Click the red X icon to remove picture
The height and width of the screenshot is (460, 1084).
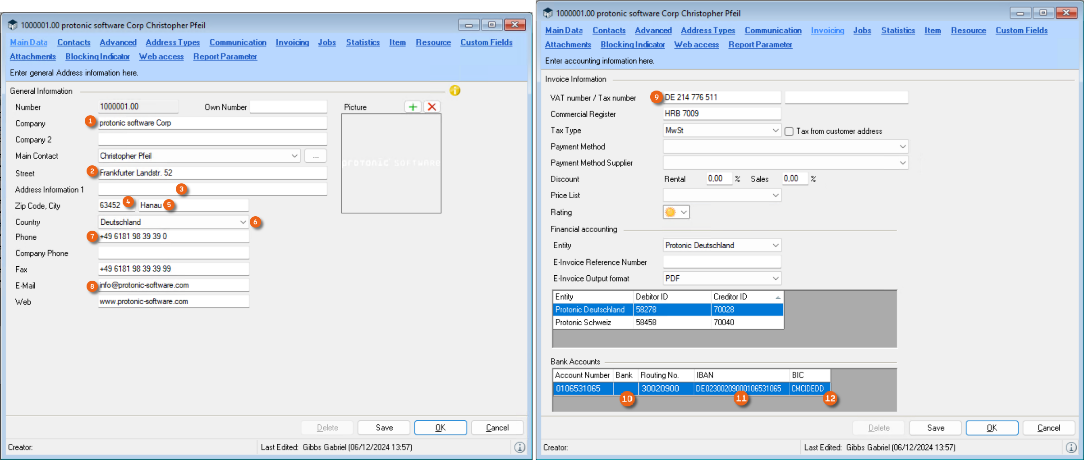point(432,106)
